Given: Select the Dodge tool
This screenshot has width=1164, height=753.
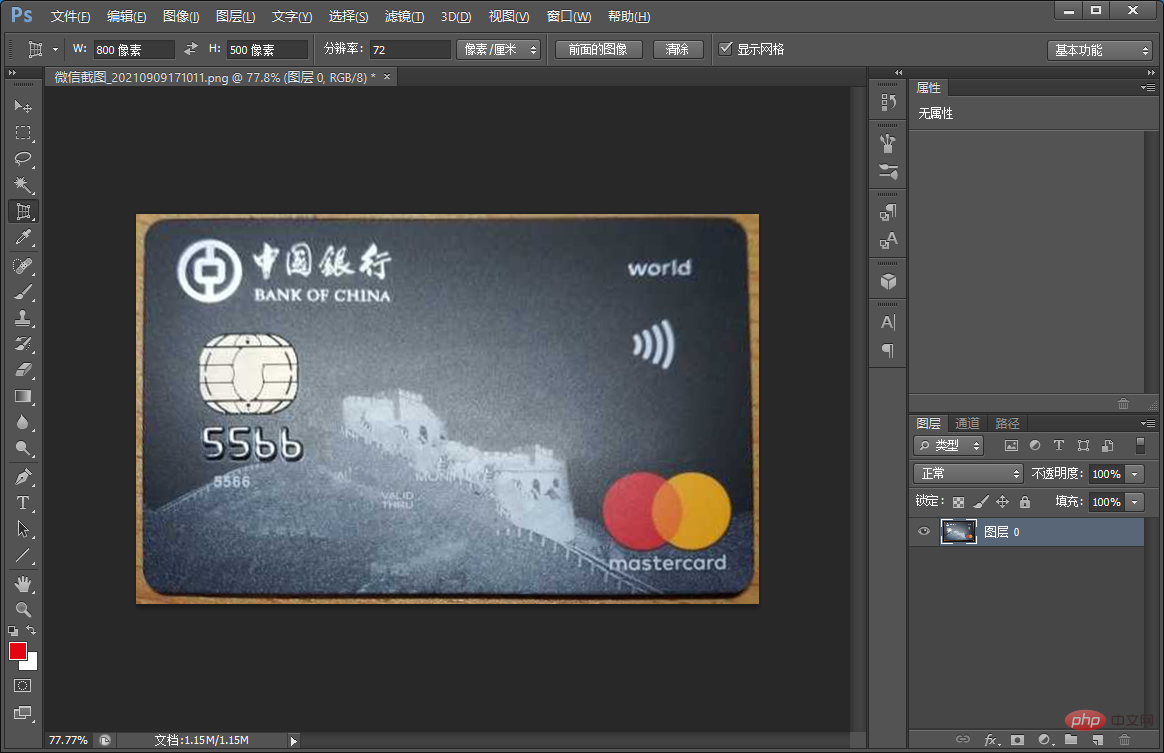Looking at the screenshot, I should pyautogui.click(x=23, y=448).
